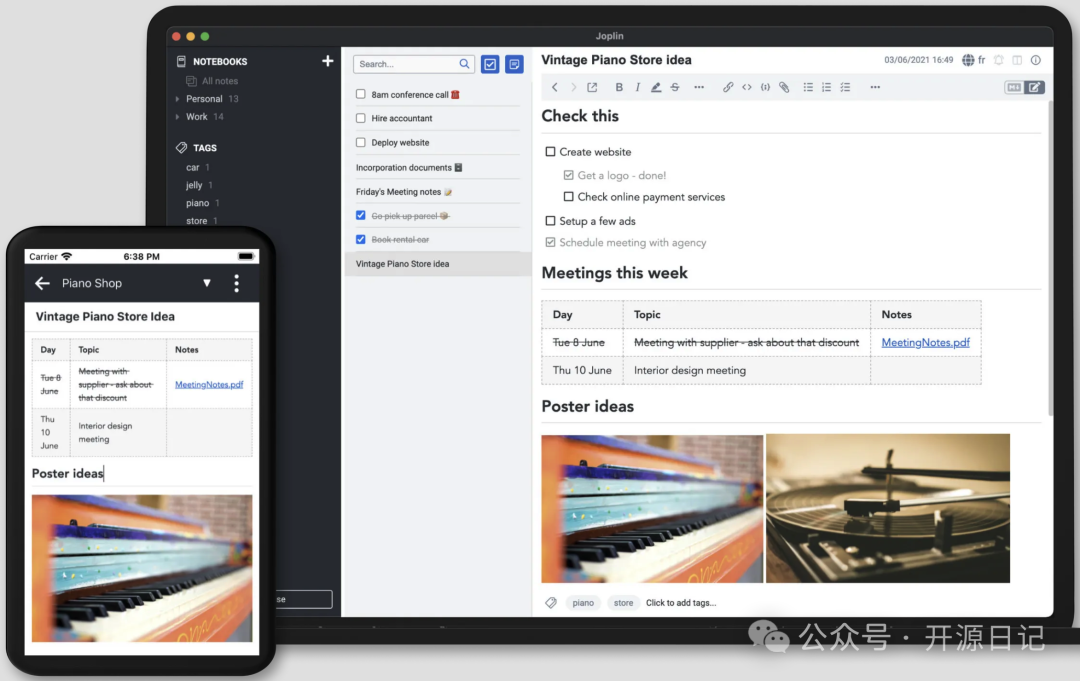
Task: Click the piano tag chip below note
Action: pos(583,603)
